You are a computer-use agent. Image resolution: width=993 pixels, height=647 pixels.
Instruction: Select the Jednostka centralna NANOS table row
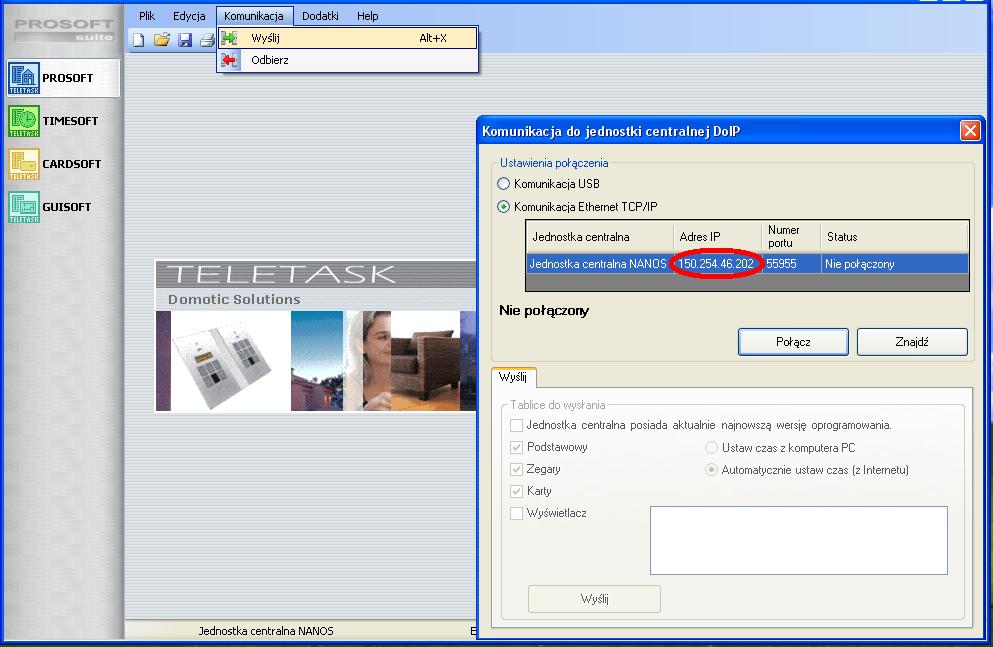point(747,264)
